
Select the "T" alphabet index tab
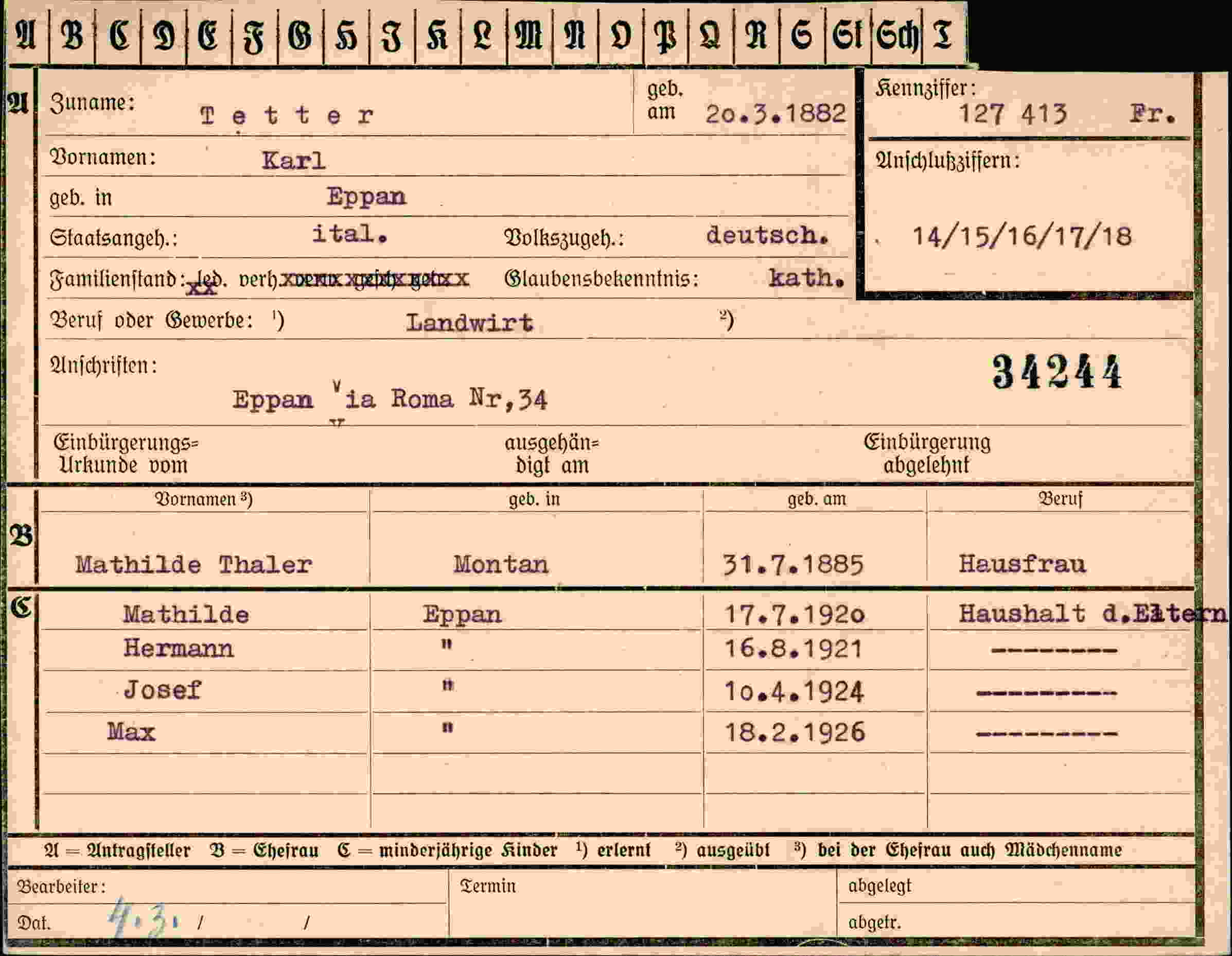click(x=943, y=35)
